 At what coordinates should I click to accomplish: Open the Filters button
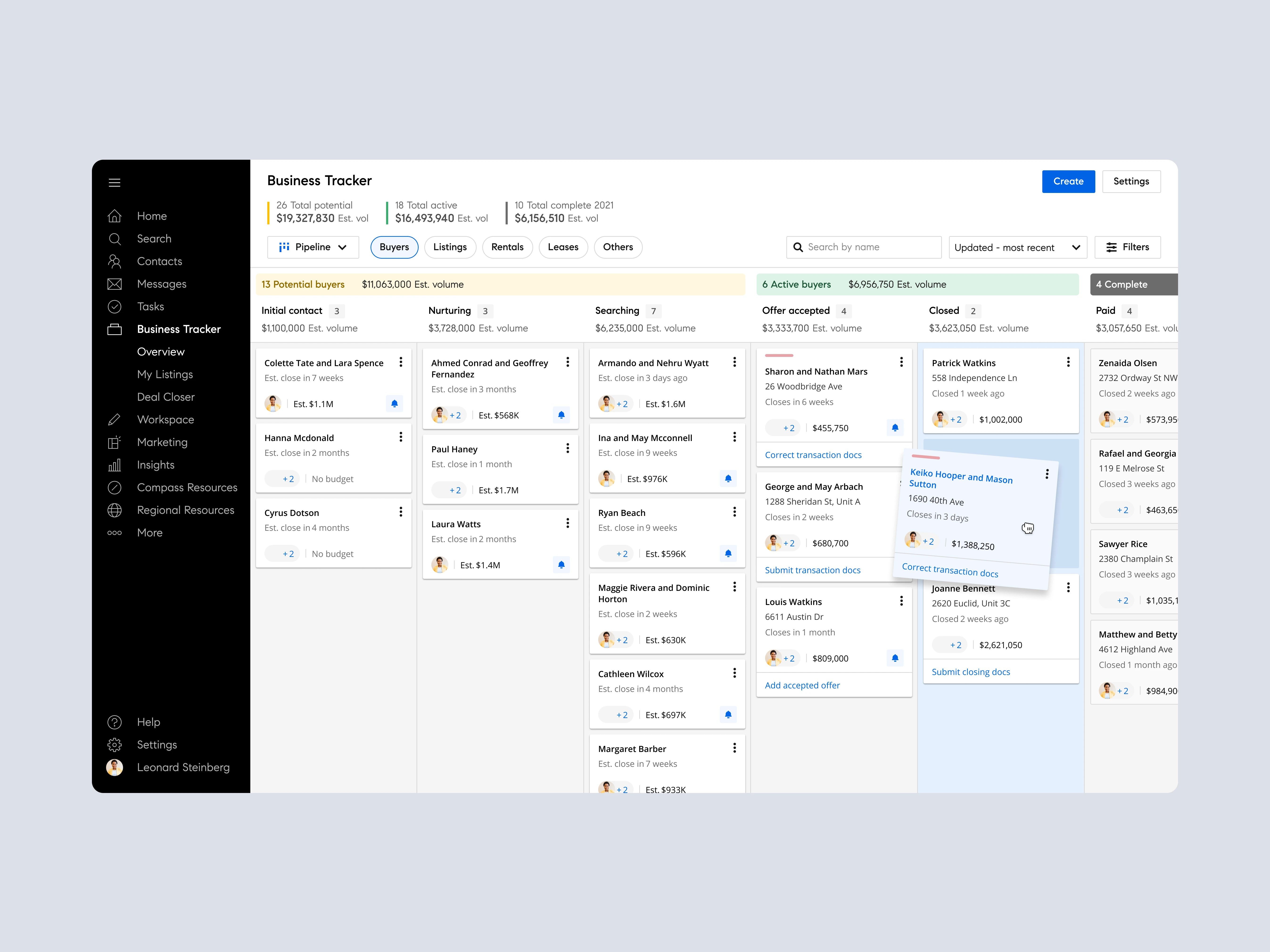[x=1128, y=247]
